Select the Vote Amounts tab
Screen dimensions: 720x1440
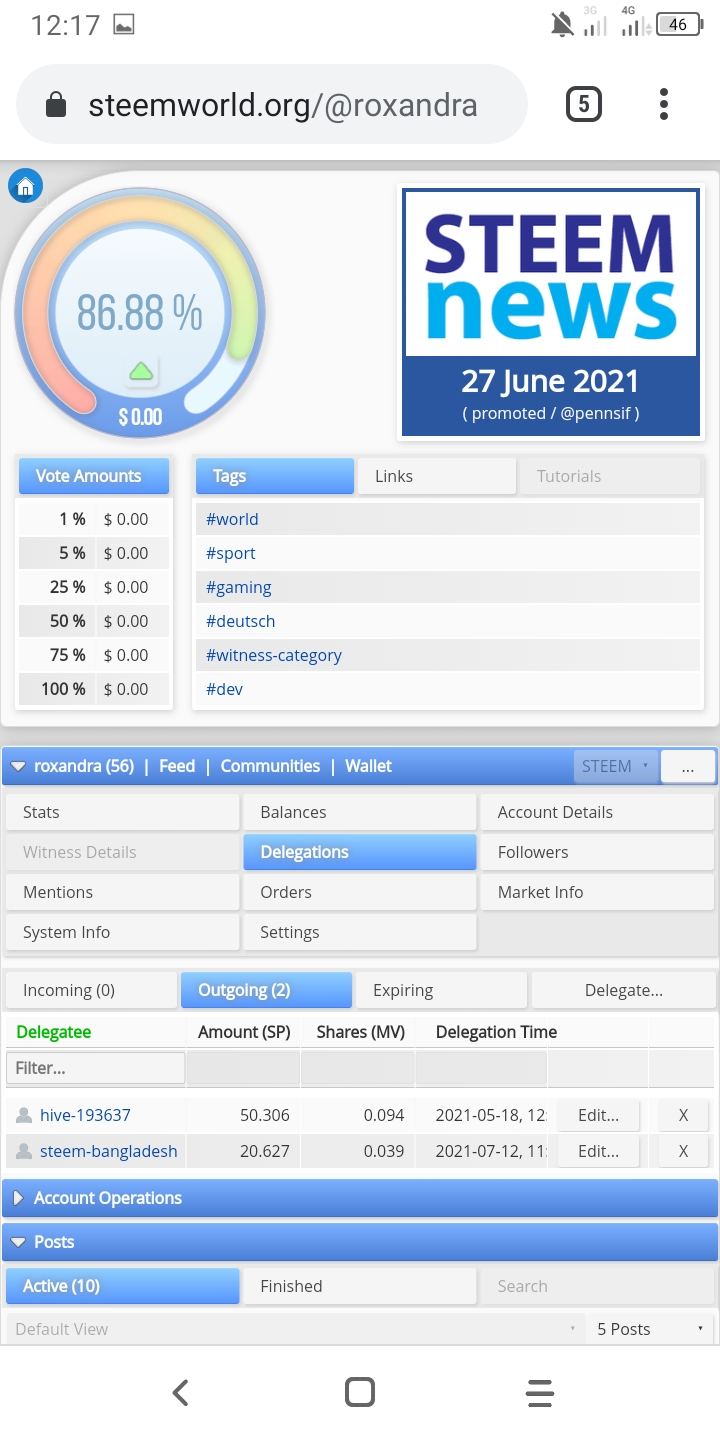pos(94,476)
